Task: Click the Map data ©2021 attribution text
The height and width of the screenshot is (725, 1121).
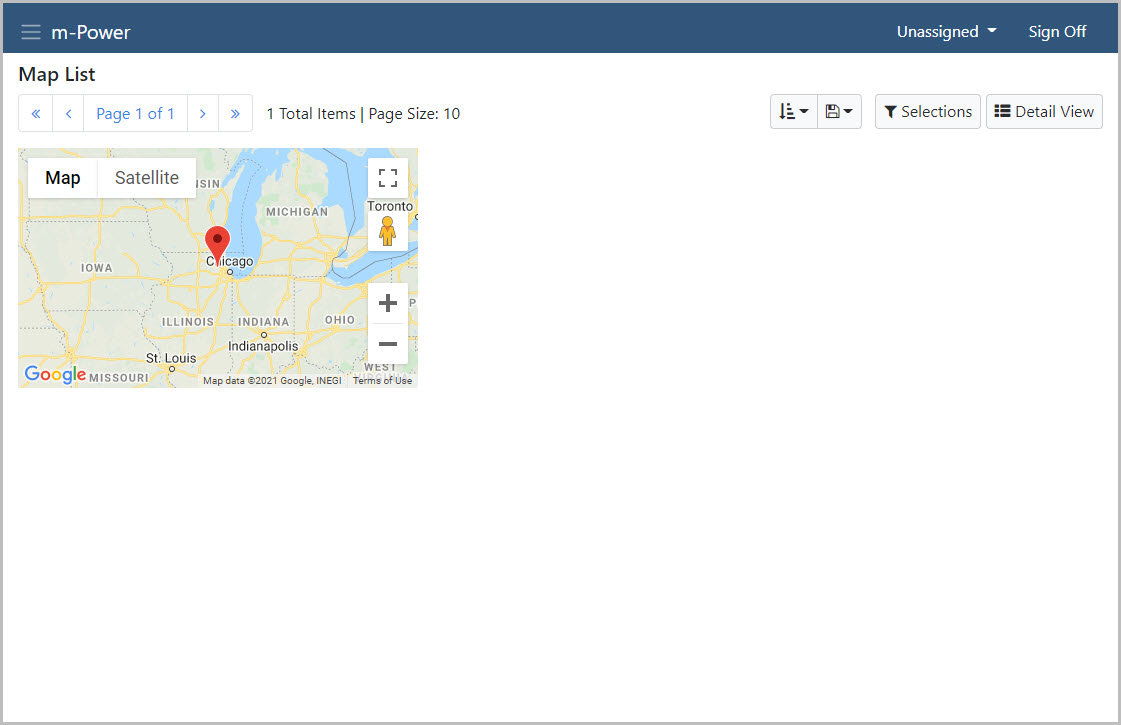Action: click(272, 380)
